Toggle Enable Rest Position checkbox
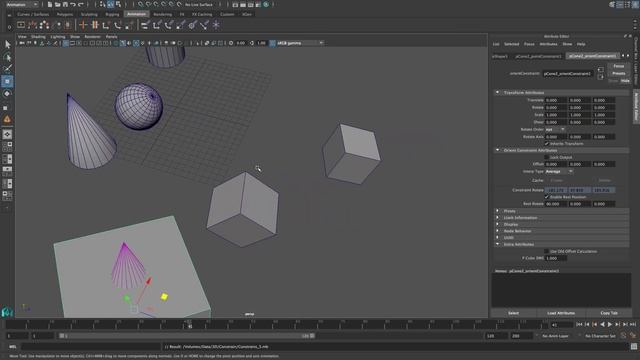Image resolution: width=640 pixels, height=360 pixels. [x=547, y=197]
